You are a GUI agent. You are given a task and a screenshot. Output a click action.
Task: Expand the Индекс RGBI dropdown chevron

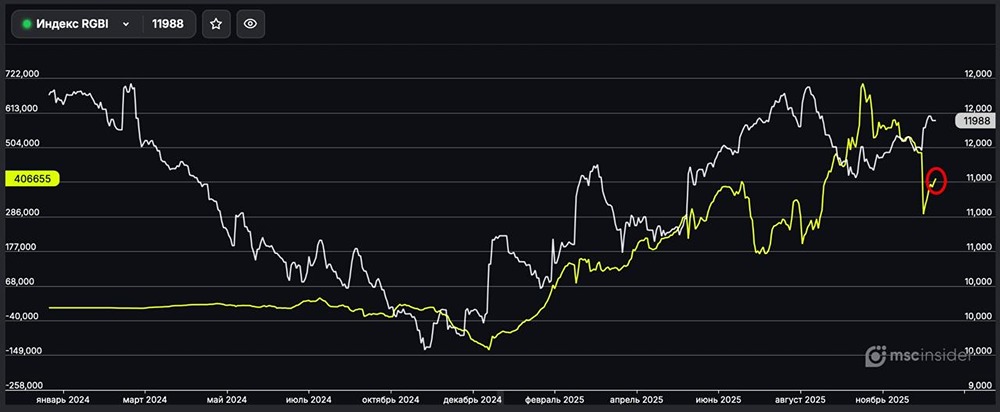pos(126,24)
